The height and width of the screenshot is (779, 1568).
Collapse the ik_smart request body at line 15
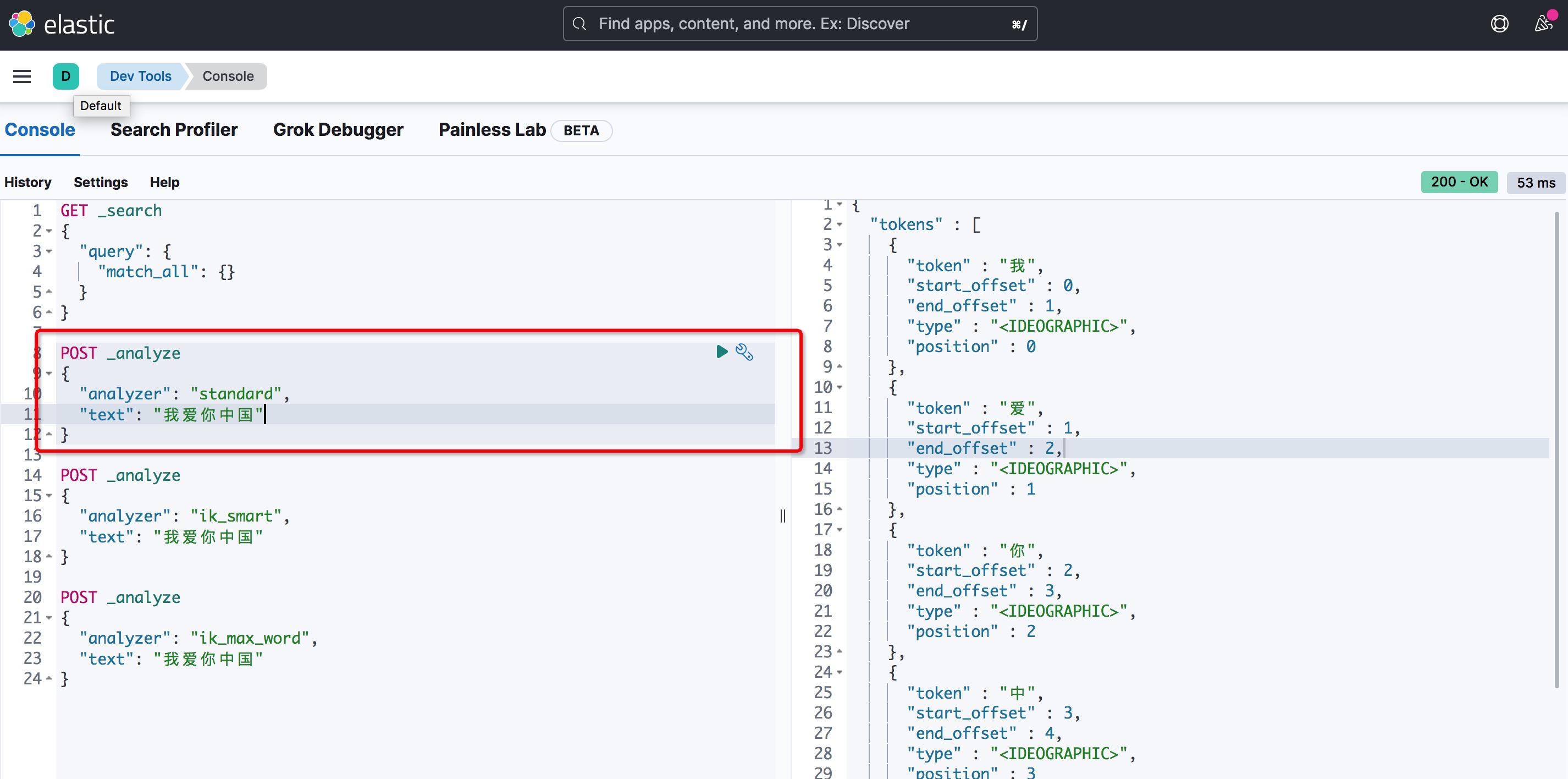pyautogui.click(x=49, y=496)
